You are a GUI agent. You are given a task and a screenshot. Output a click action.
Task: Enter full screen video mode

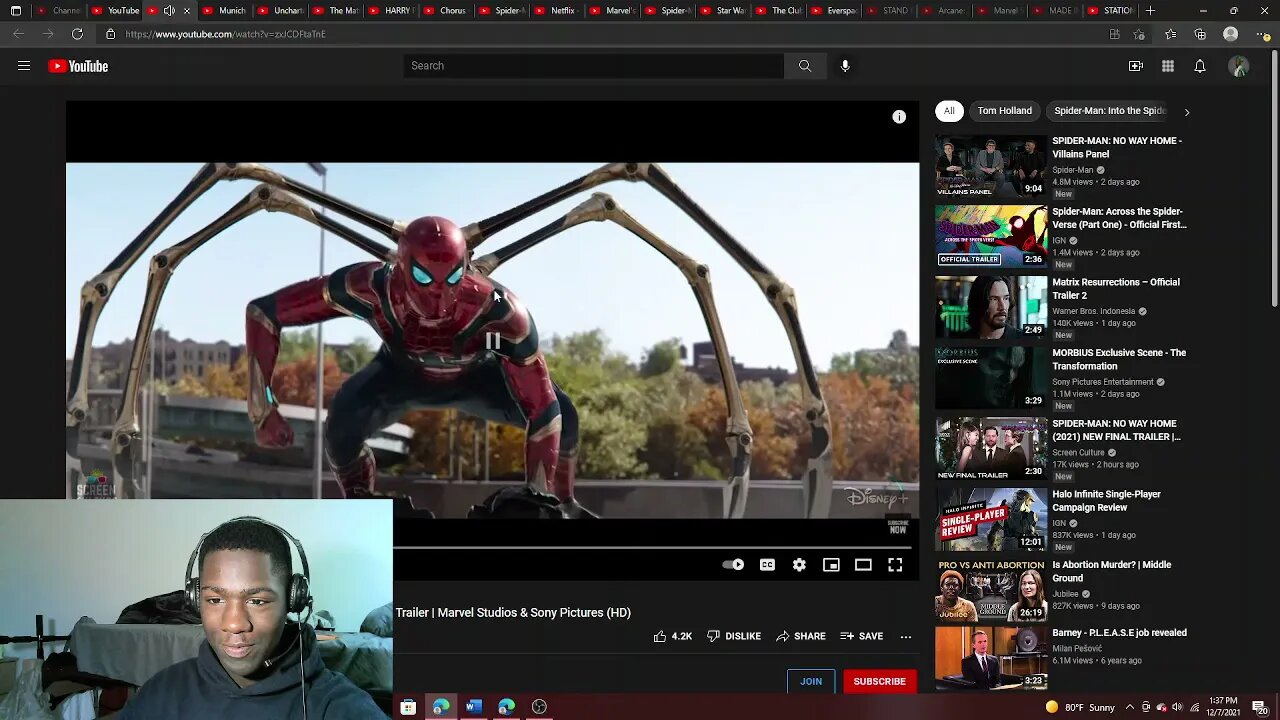coord(895,565)
